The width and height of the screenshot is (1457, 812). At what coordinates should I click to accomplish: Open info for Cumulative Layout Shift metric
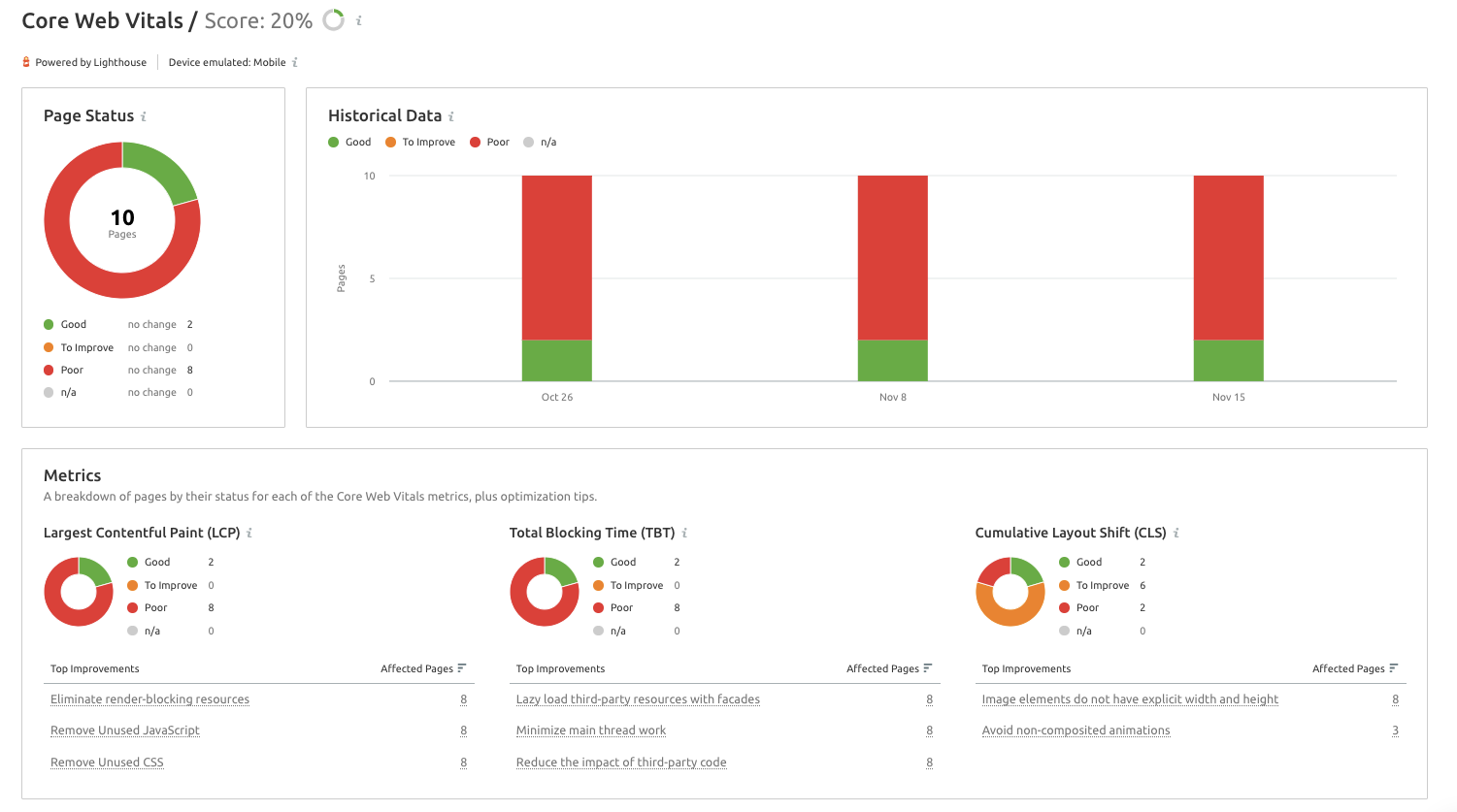(1178, 533)
